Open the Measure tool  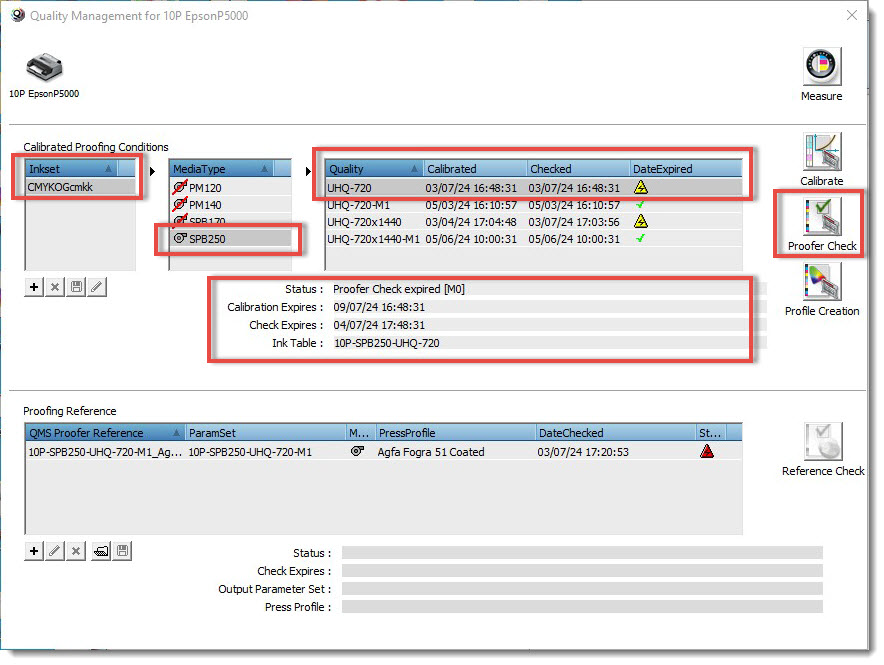coord(820,68)
